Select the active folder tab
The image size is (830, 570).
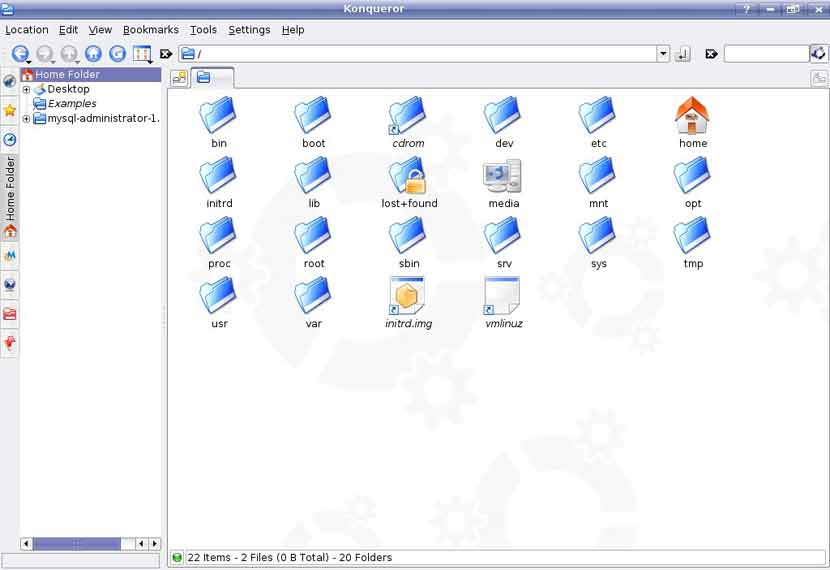212,78
